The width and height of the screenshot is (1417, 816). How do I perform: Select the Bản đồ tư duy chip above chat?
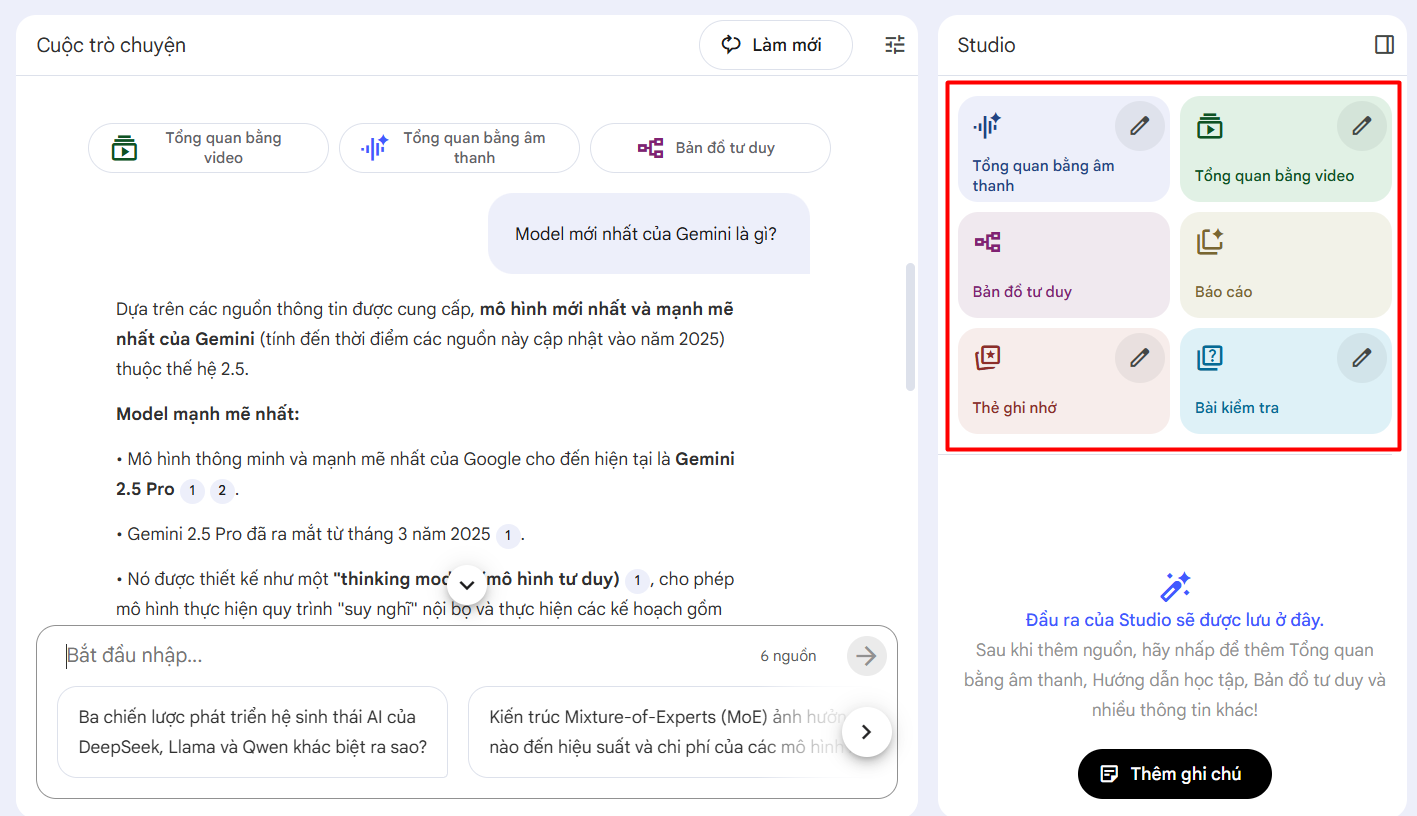click(709, 147)
